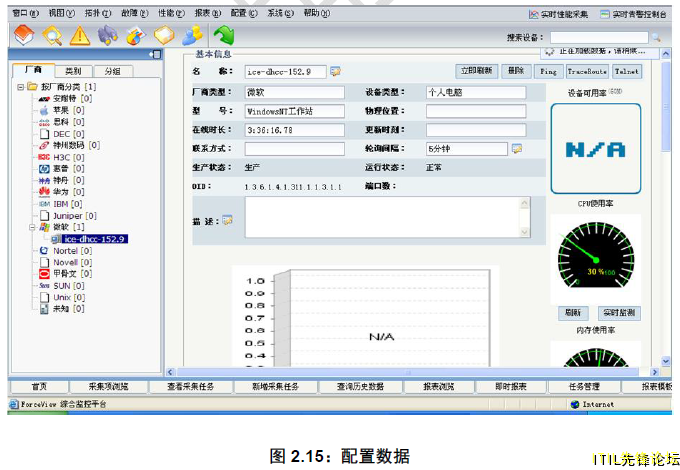This screenshot has height=470, width=680.
Task: Open 实时告警控制台 shortcut
Action: click(634, 14)
